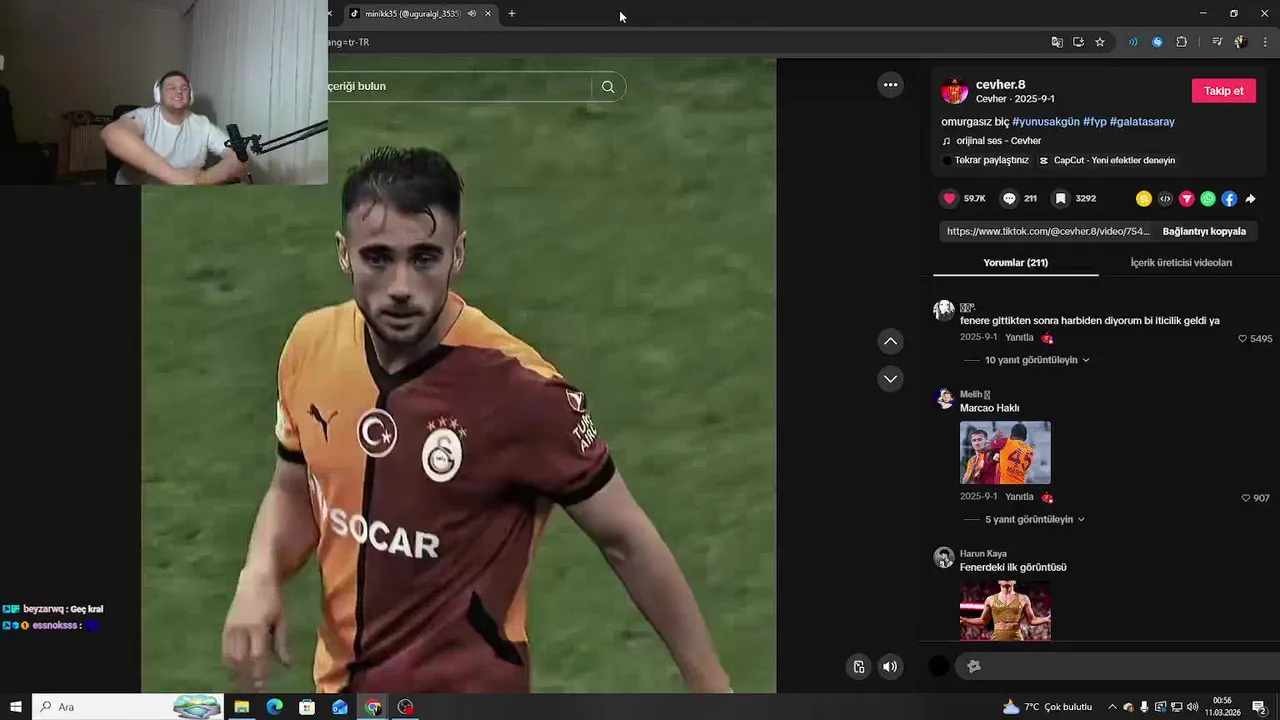Mute tab via speaker icon on tab
Screen dimensions: 1280x720
(472, 14)
